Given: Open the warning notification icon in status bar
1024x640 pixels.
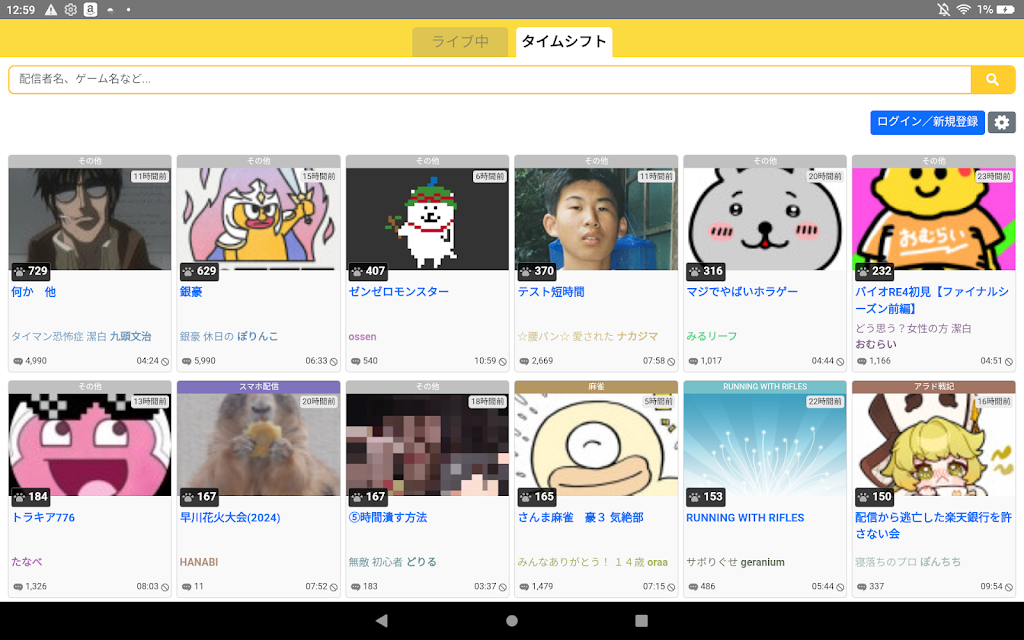Looking at the screenshot, I should (51, 9).
